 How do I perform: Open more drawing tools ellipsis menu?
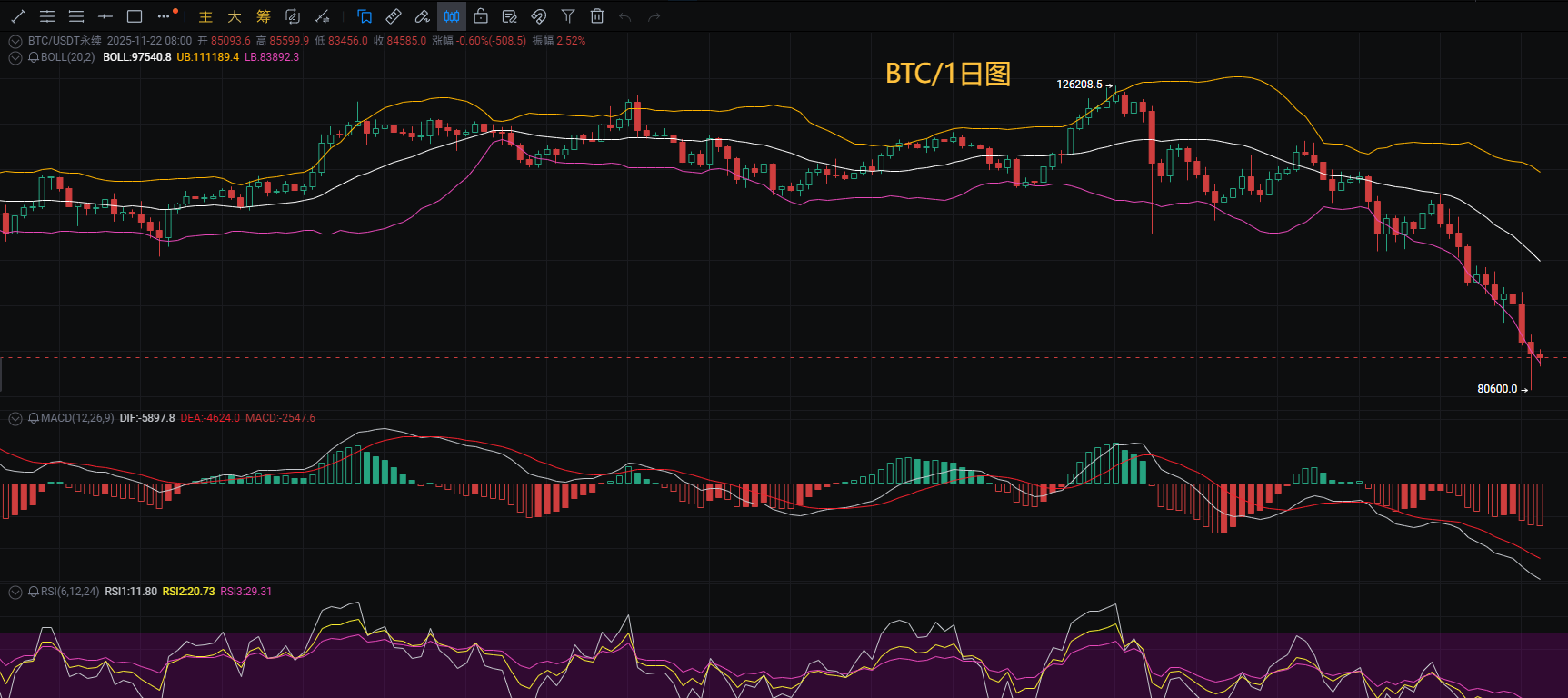164,16
